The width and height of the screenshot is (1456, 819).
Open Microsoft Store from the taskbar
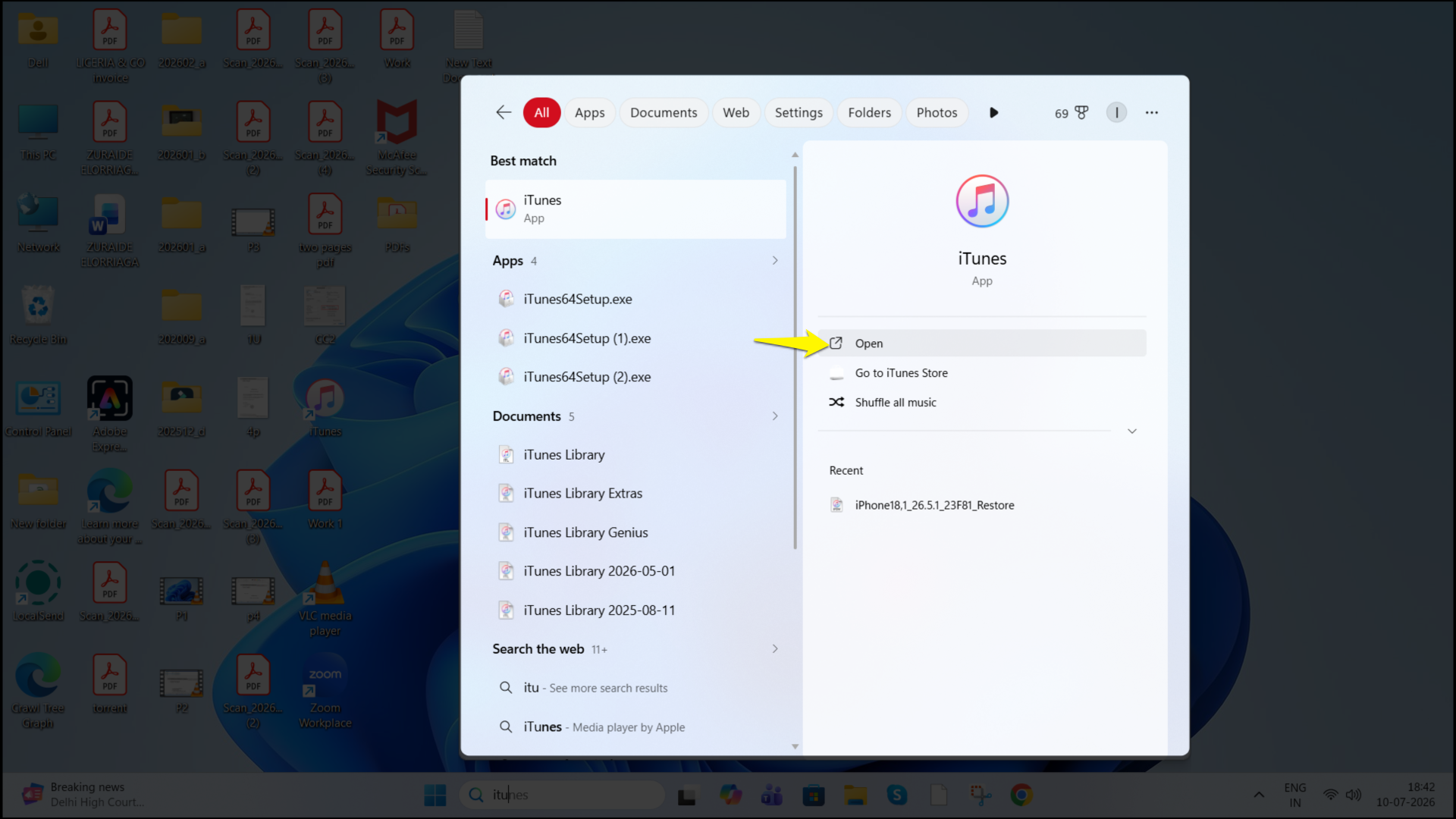(814, 795)
